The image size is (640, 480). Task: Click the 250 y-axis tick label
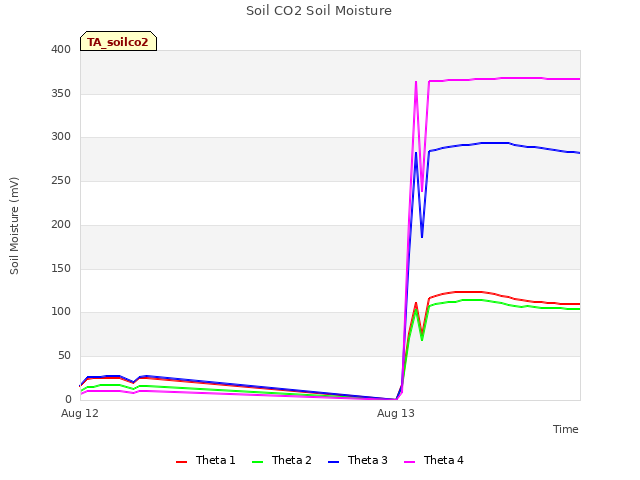tap(61, 180)
